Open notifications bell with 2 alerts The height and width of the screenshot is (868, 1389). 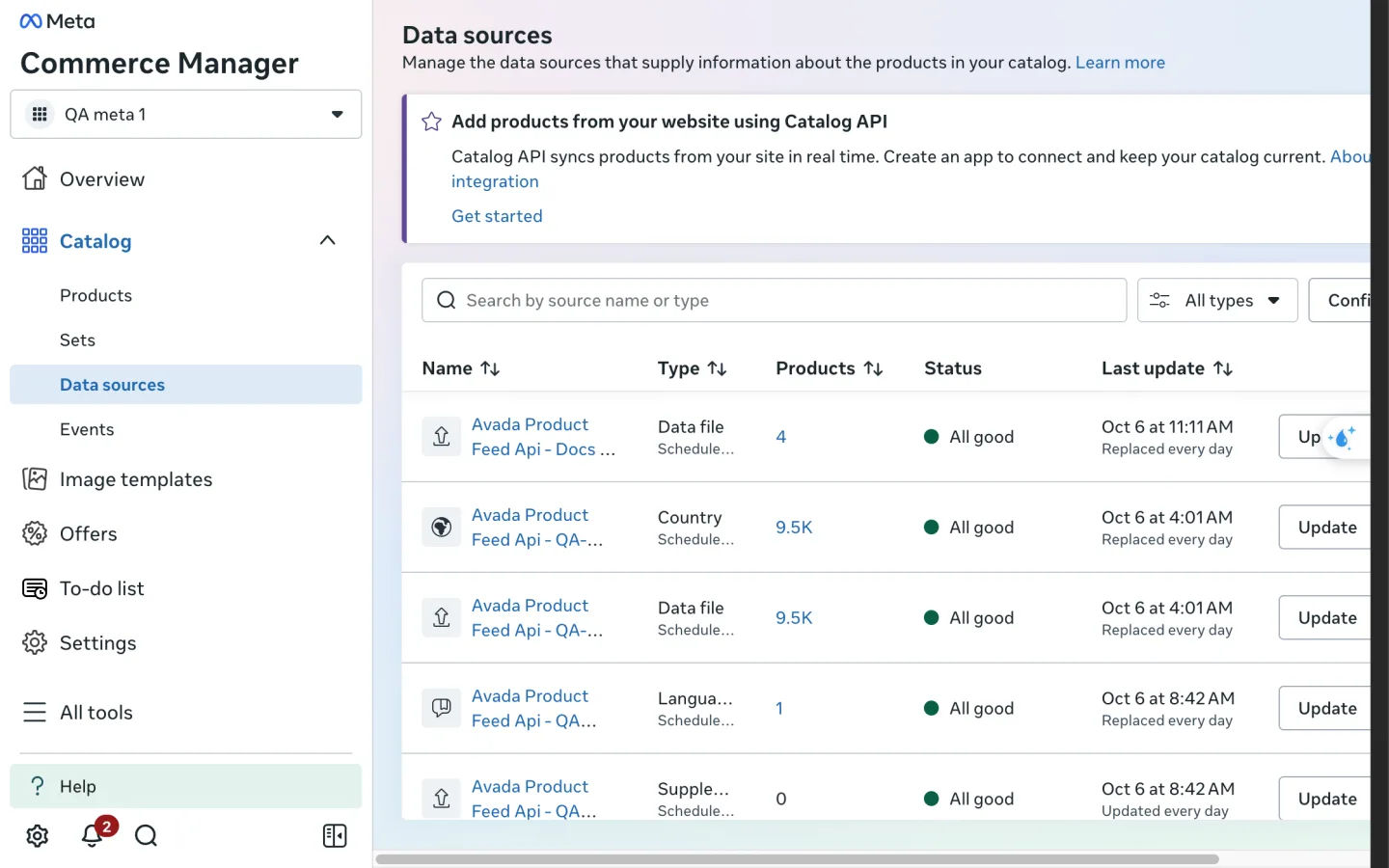(93, 835)
